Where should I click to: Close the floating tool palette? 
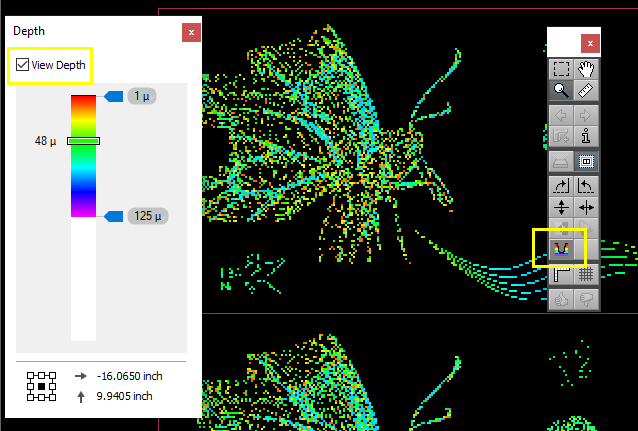pos(591,43)
